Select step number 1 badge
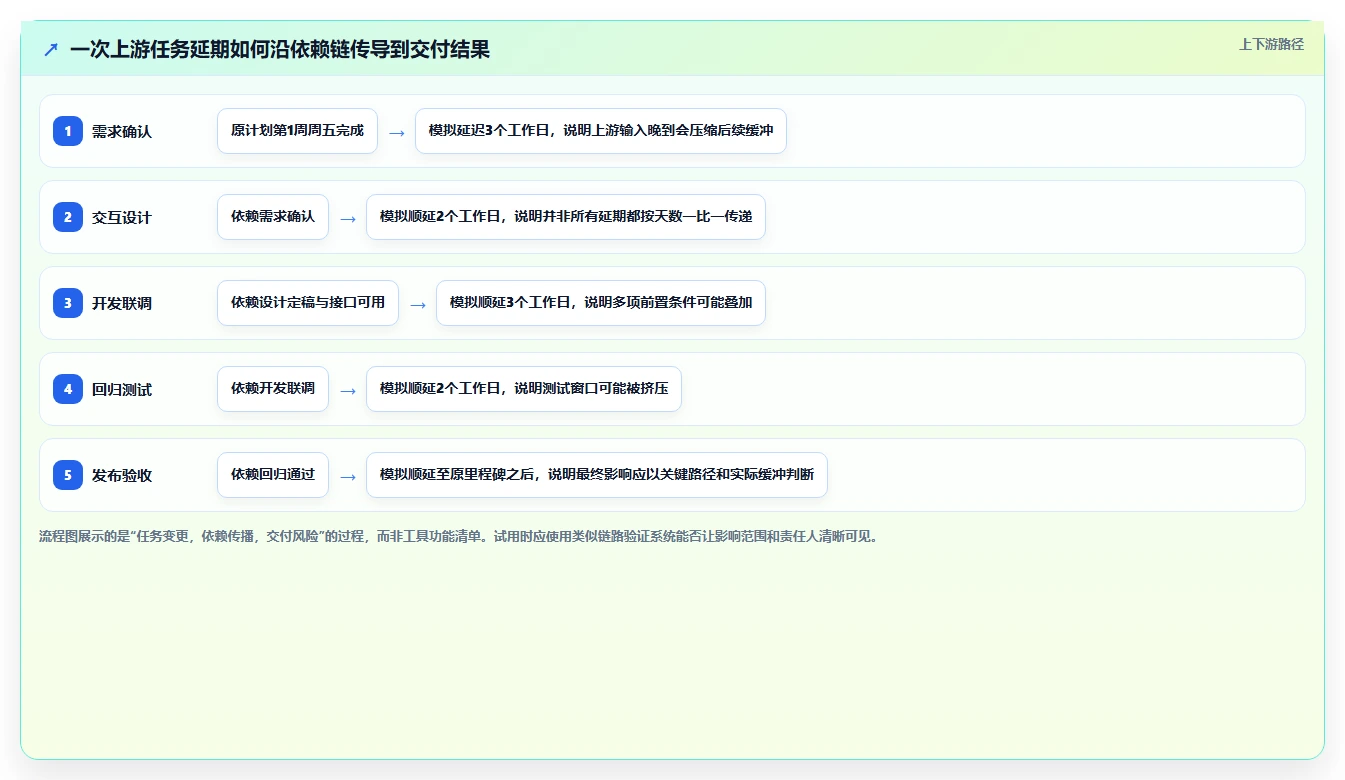Screen dimensions: 1345x780 68,131
